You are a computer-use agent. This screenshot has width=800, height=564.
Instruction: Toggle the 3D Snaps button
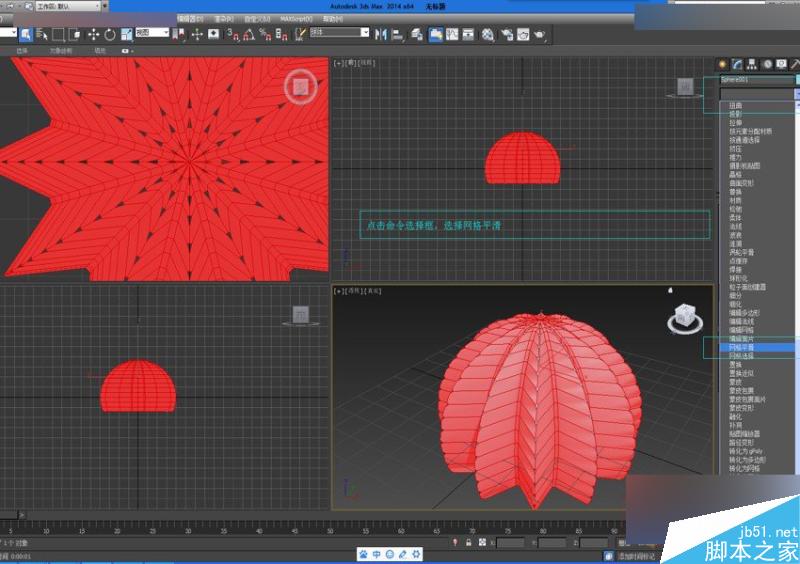tap(233, 35)
